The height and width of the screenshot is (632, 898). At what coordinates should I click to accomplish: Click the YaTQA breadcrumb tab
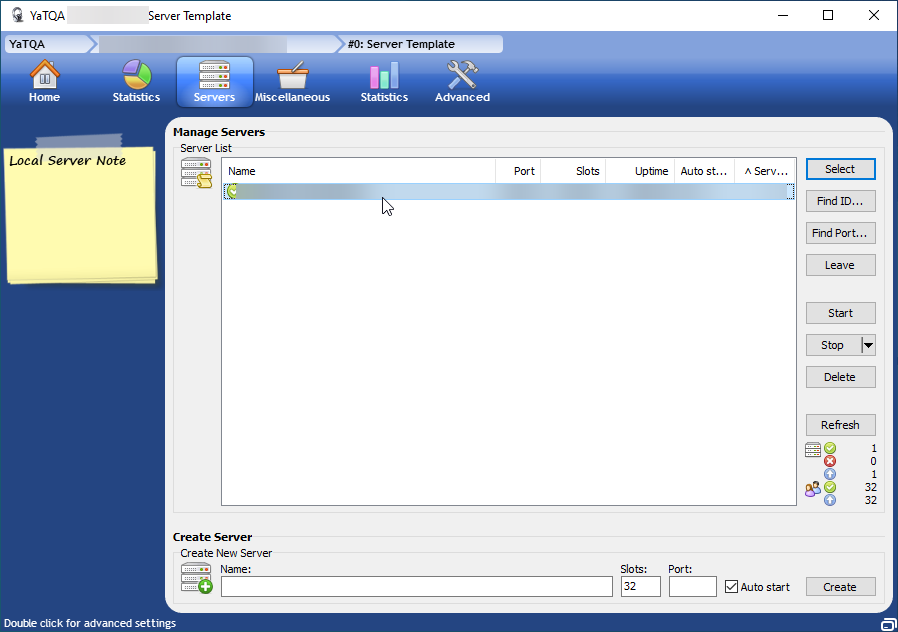(45, 44)
